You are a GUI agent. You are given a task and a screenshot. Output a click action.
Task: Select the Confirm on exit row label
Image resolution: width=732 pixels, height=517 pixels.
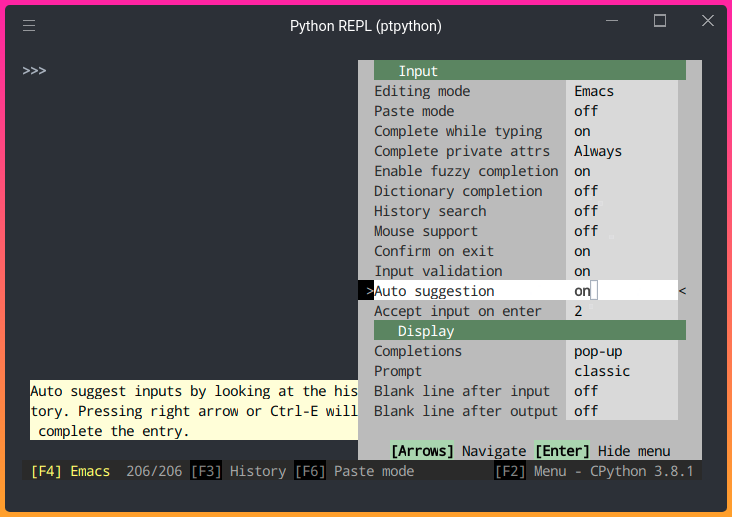point(434,251)
